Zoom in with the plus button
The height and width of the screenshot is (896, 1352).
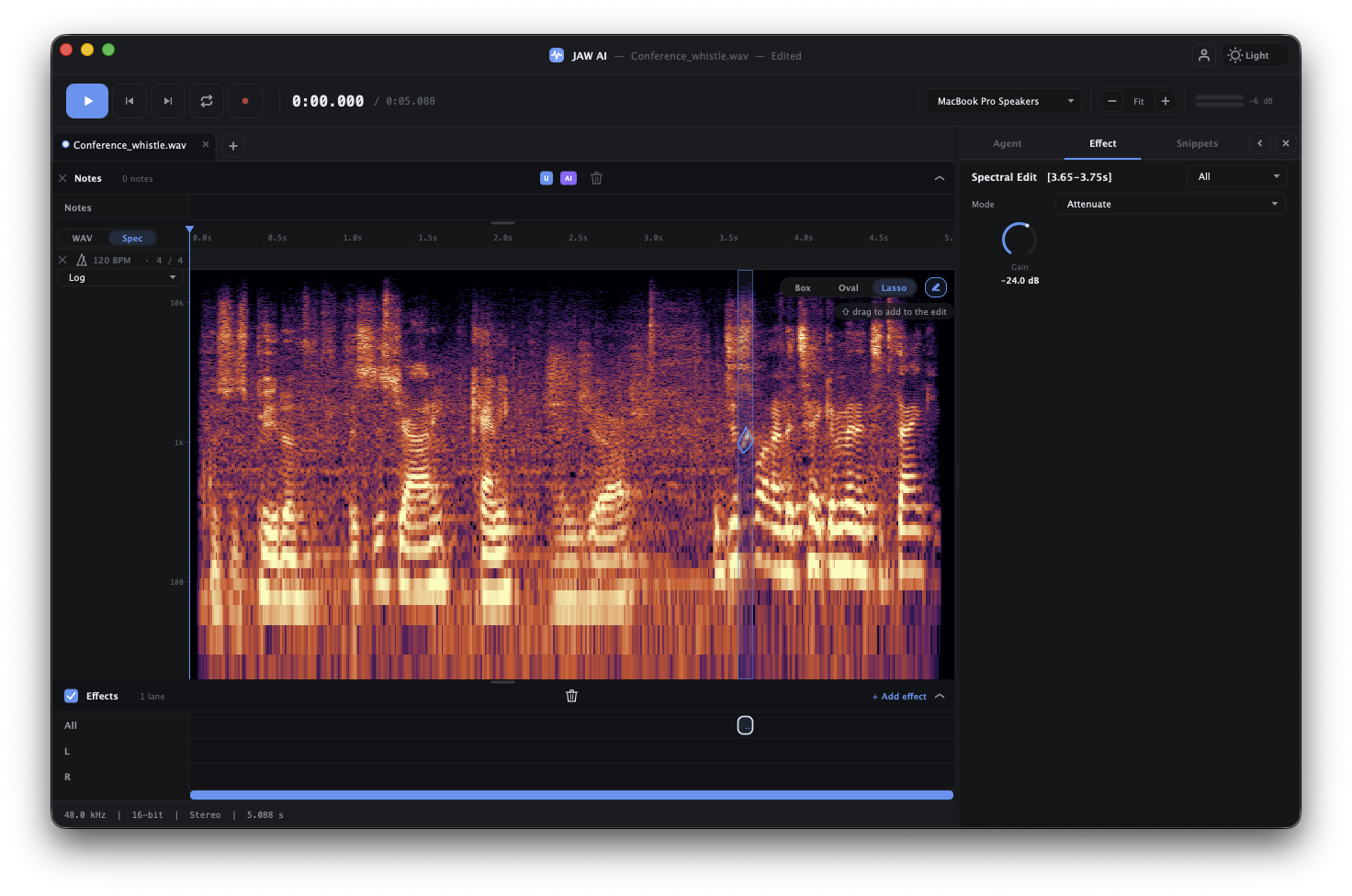[1166, 101]
